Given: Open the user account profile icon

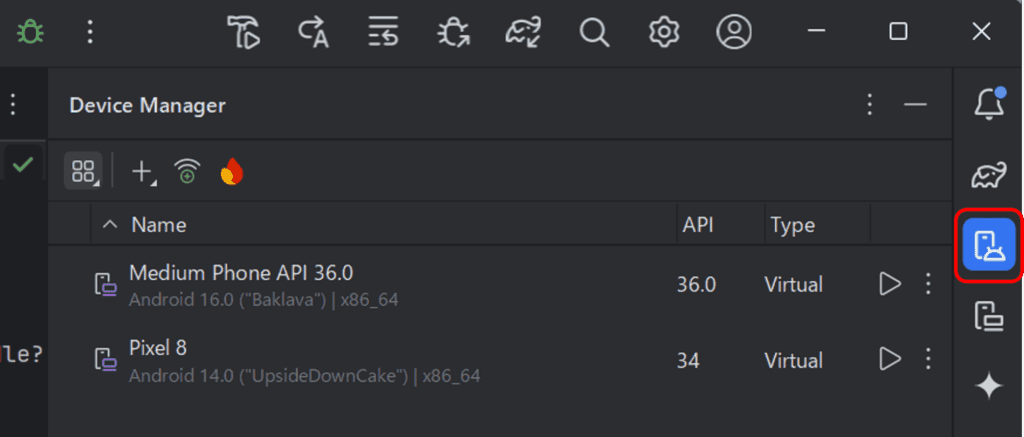Looking at the screenshot, I should point(734,31).
